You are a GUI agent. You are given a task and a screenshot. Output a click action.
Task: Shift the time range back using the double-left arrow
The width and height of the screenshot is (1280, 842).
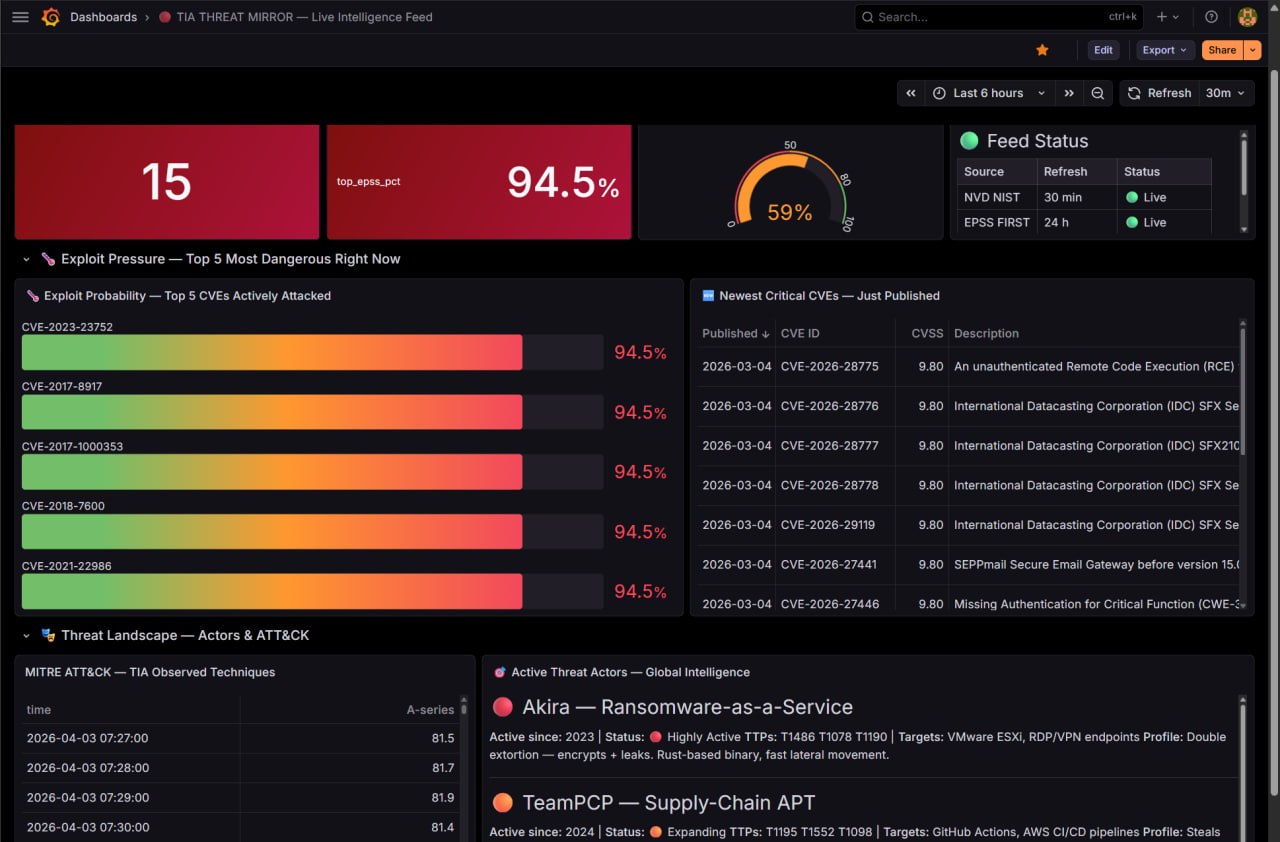[x=911, y=92]
